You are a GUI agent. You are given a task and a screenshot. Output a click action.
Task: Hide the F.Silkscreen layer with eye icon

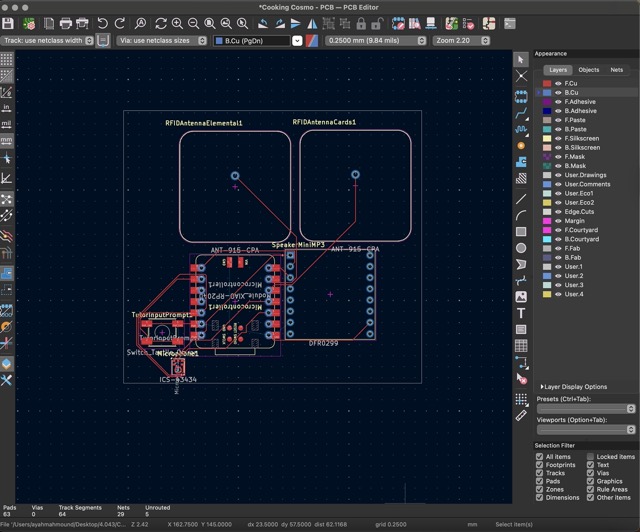558,138
